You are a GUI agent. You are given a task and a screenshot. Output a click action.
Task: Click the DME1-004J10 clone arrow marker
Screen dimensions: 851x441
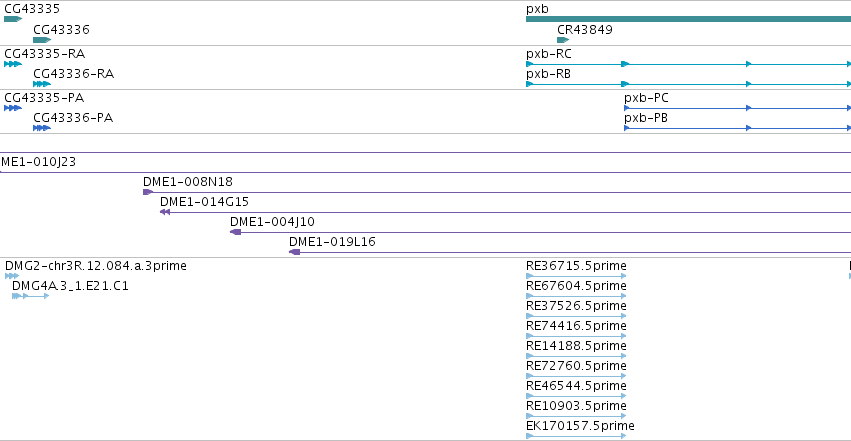point(236,232)
